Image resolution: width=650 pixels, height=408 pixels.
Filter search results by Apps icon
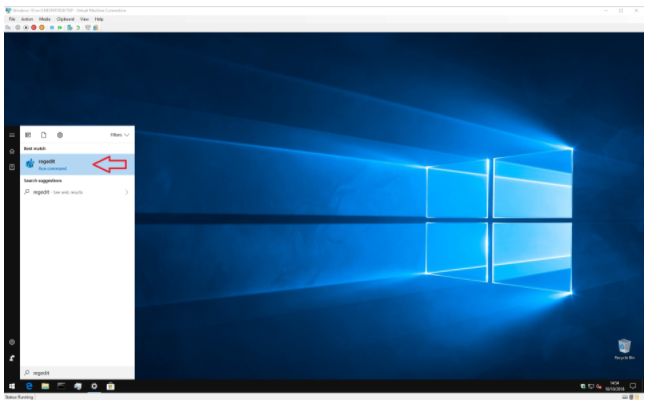pyautogui.click(x=28, y=135)
